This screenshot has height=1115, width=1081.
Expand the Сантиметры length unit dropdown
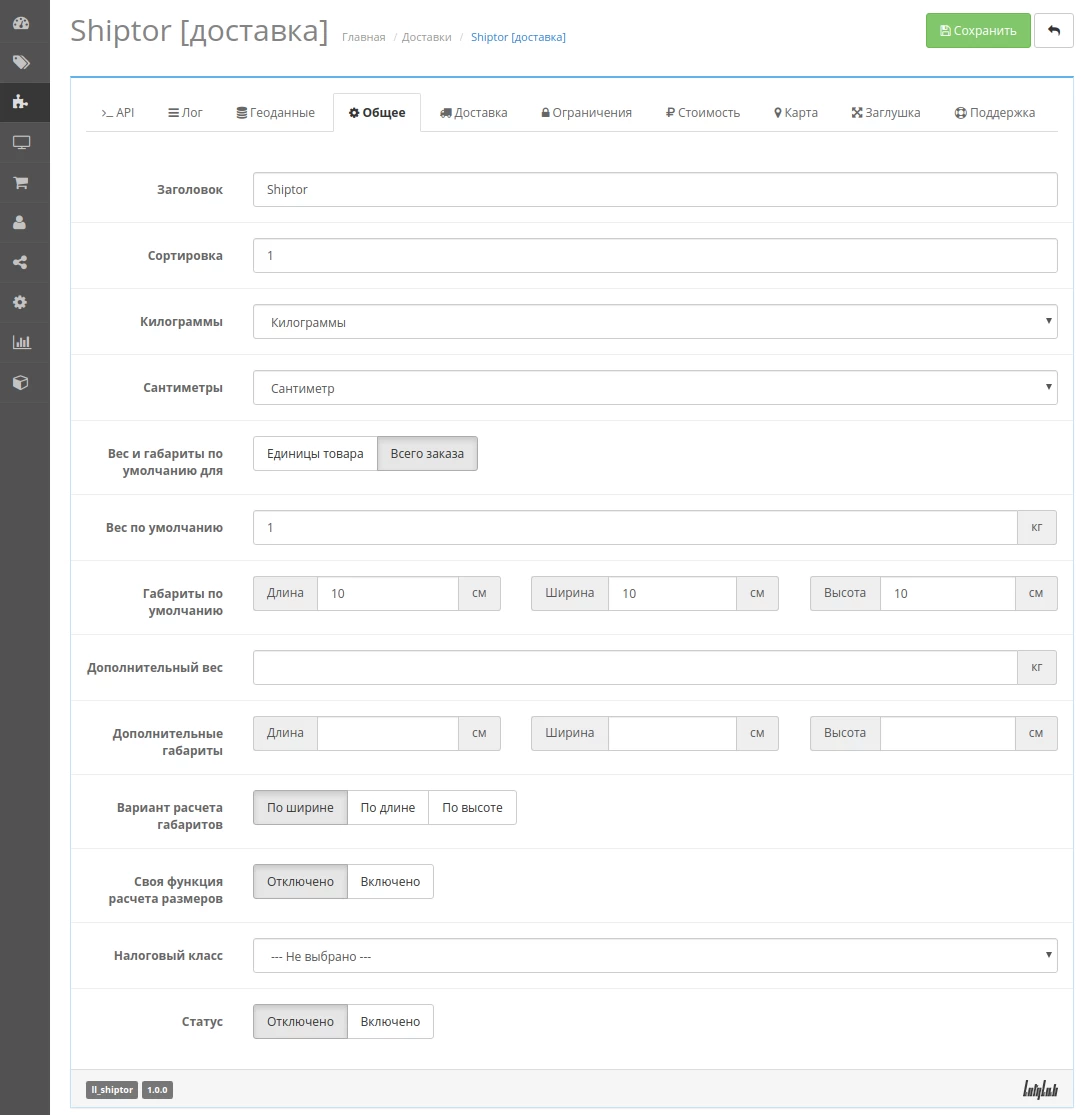click(655, 388)
